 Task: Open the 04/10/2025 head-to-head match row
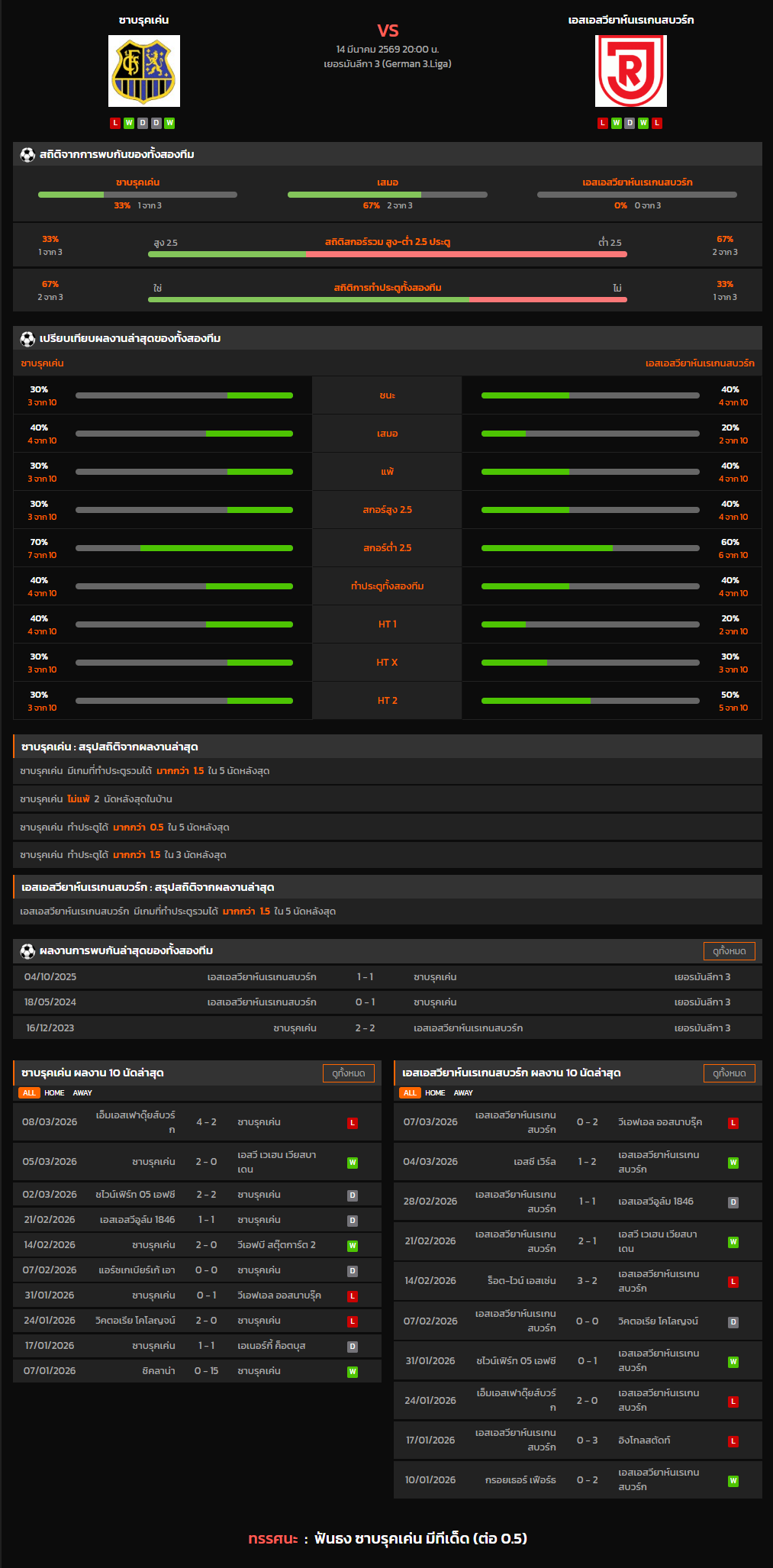point(387,977)
